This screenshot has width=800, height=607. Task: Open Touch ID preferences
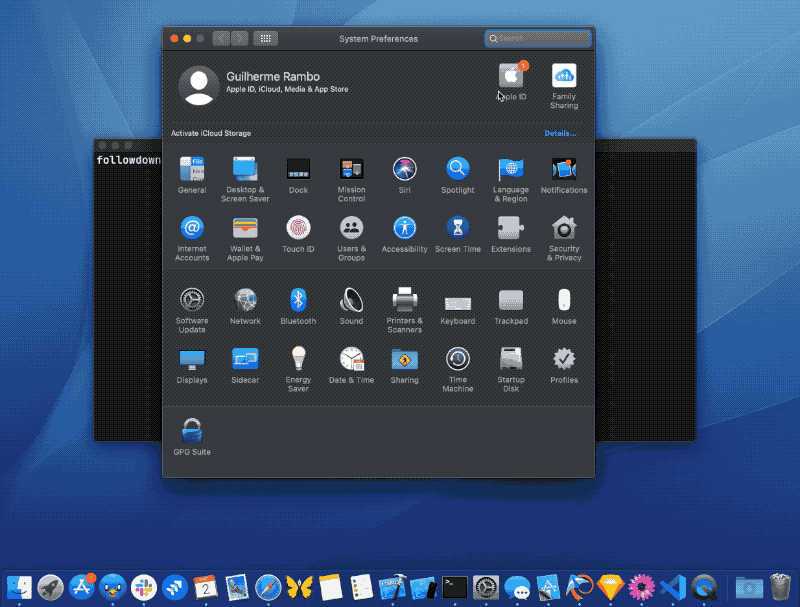[x=298, y=228]
